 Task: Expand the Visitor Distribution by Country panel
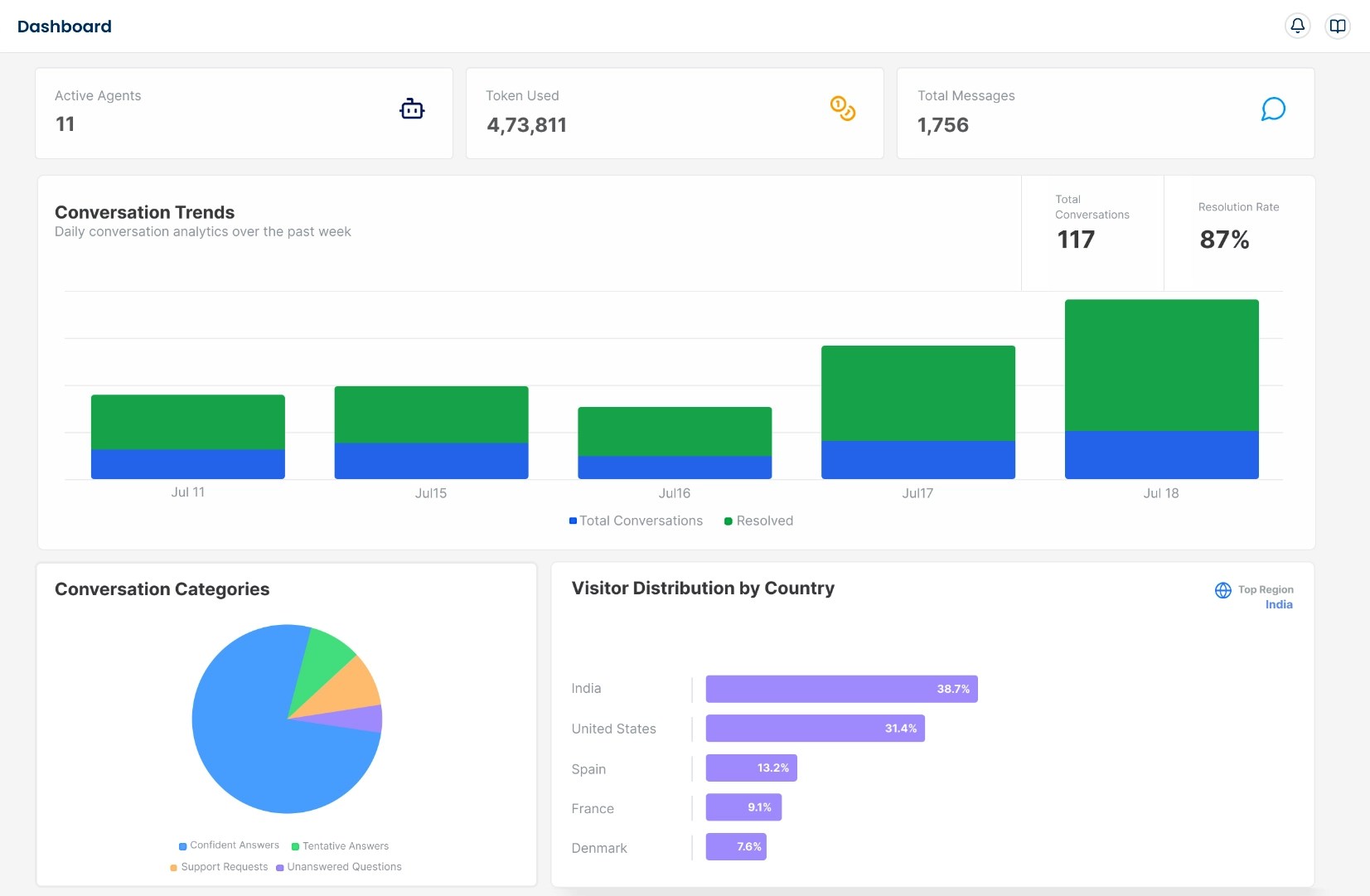coord(702,588)
